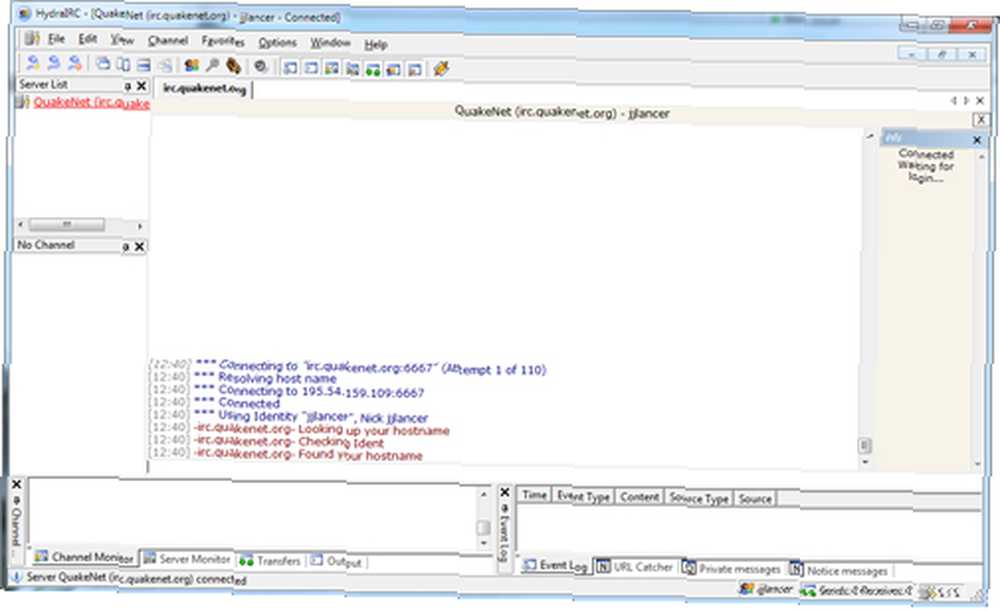This screenshot has height=611, width=1000.
Task: Click "Server QuakeNet connected" status text
Action: coord(136,578)
